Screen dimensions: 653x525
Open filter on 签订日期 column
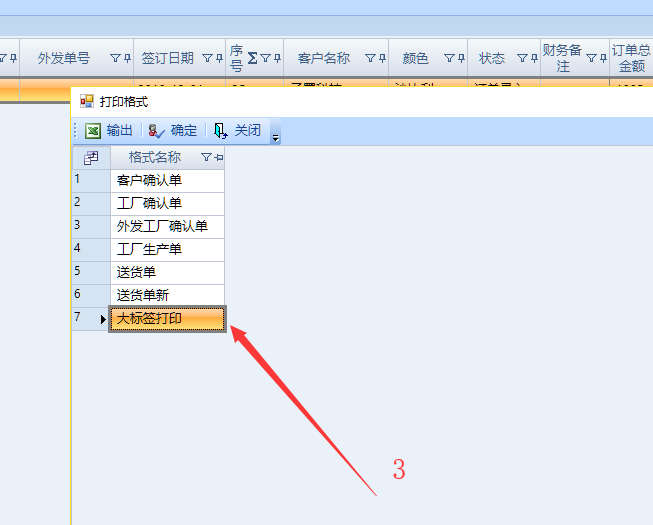pos(207,59)
